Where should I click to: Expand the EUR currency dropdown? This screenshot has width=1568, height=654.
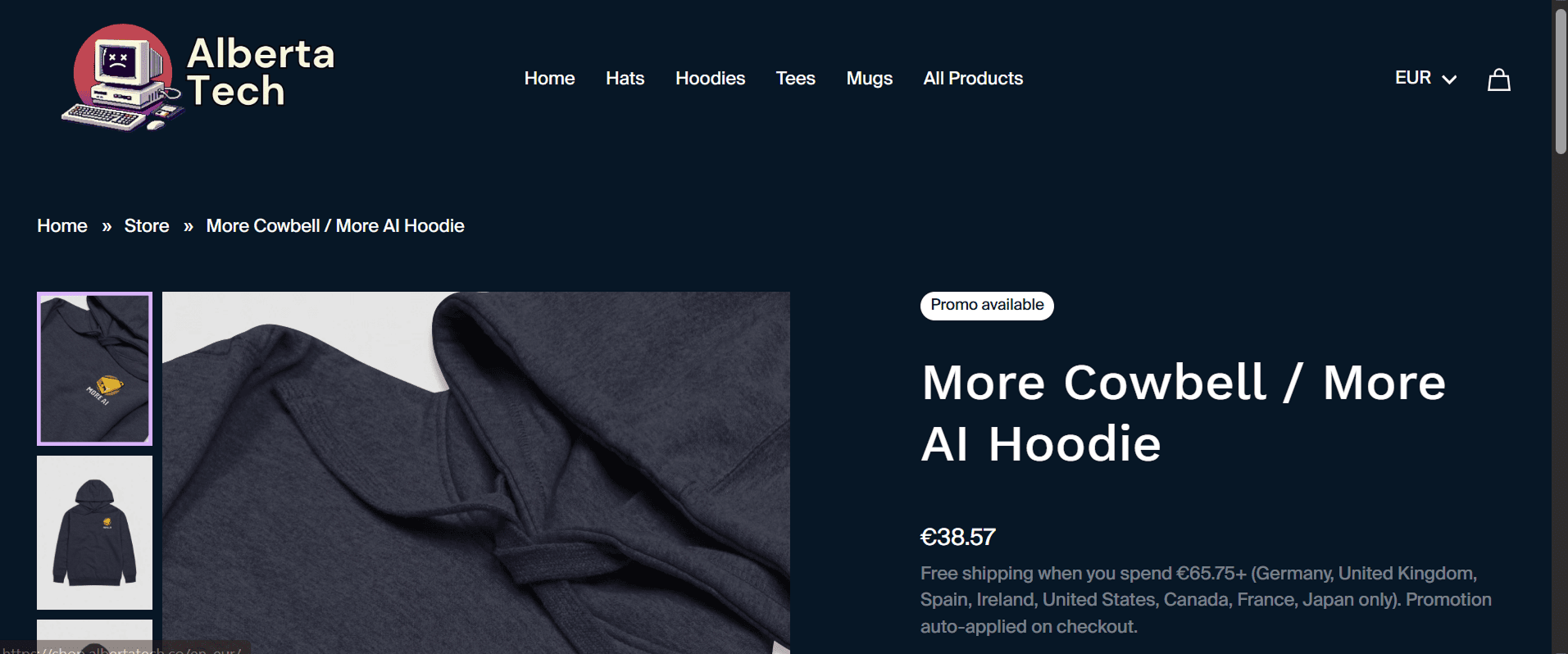pos(1425,78)
